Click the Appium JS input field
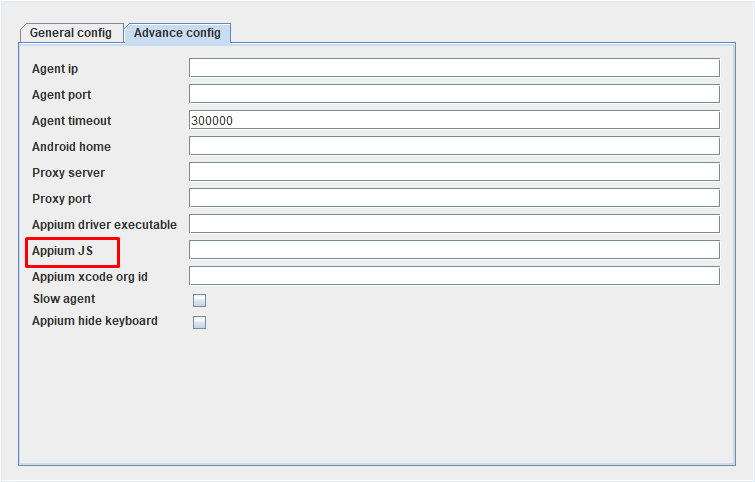 454,250
